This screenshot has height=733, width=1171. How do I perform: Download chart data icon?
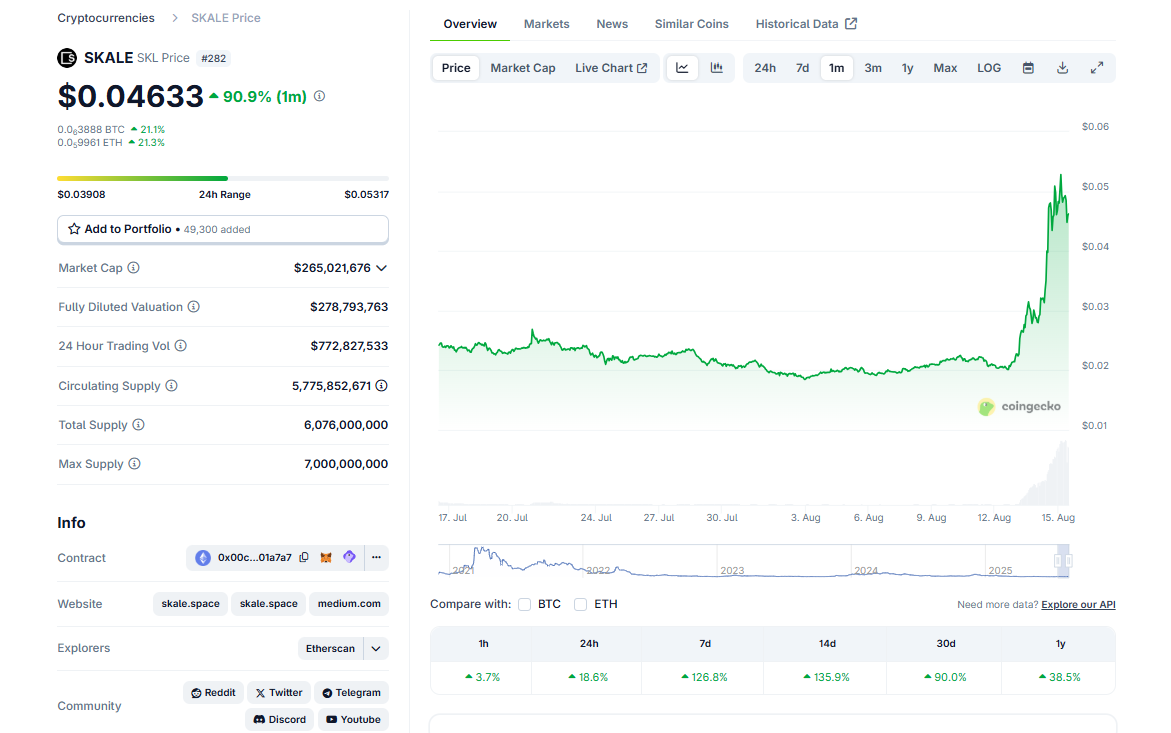click(x=1063, y=68)
